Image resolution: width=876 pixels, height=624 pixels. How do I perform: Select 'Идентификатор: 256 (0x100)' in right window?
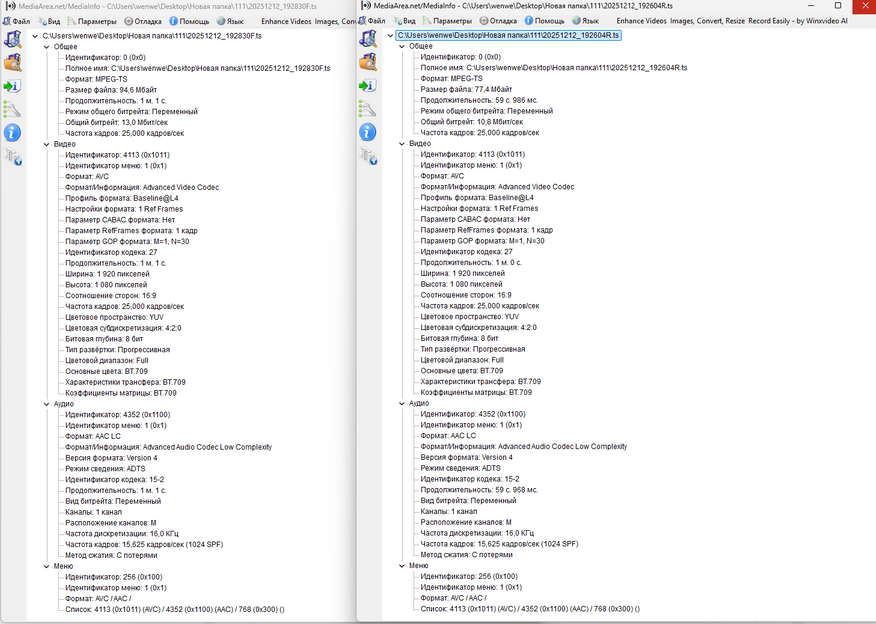tap(469, 577)
